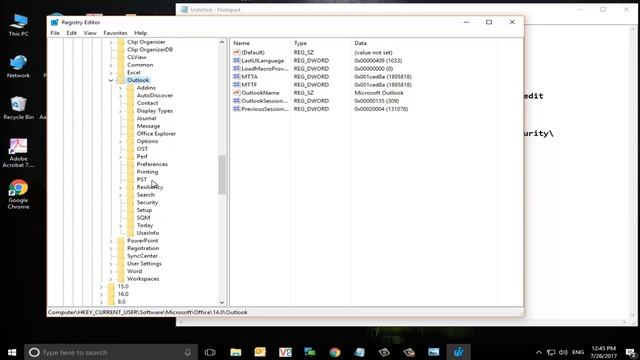This screenshot has height=360, width=640.
Task: Select the UserInfo subkey
Action: tap(148, 233)
